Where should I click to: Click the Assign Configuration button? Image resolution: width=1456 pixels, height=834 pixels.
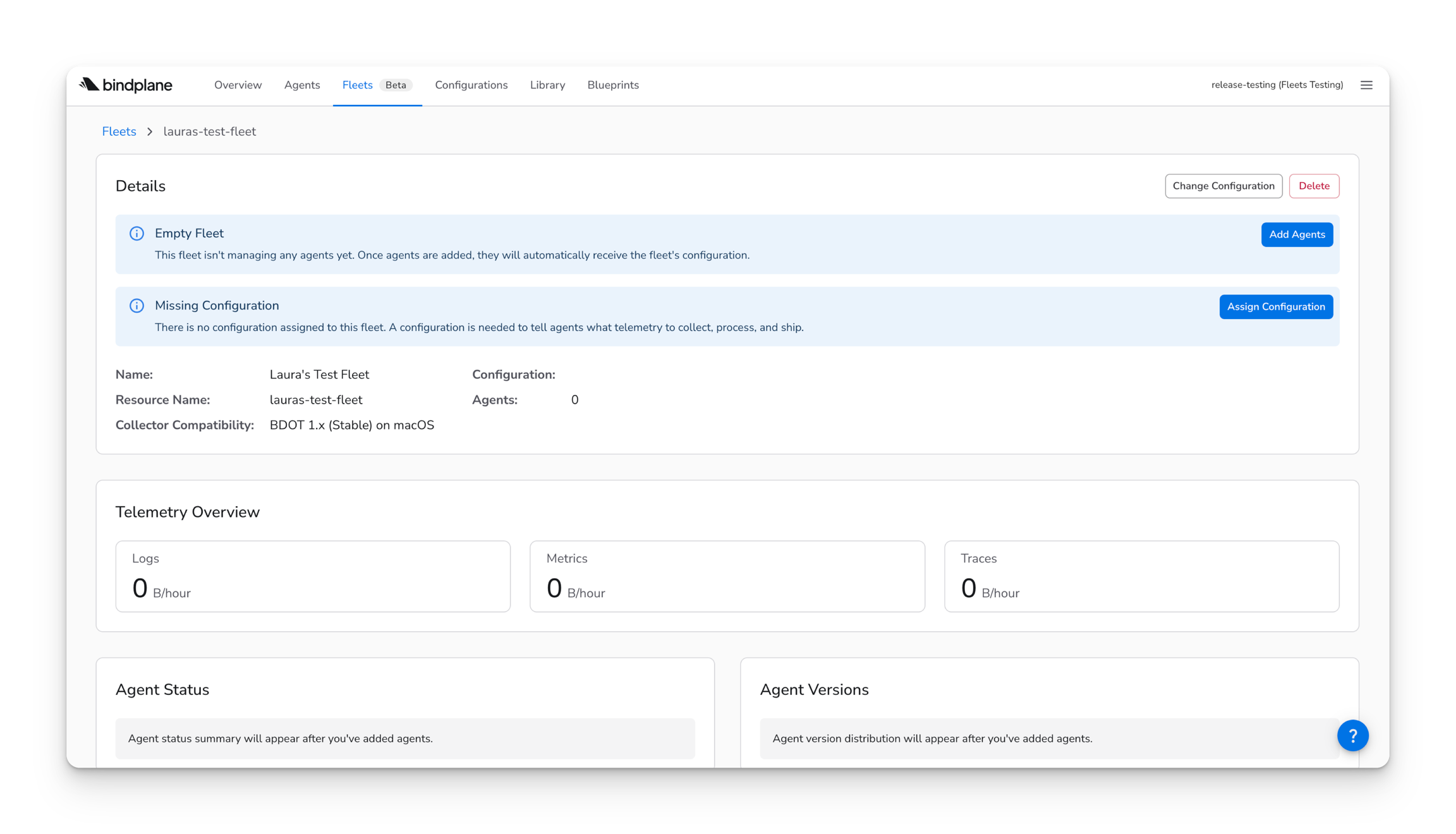[x=1276, y=307]
